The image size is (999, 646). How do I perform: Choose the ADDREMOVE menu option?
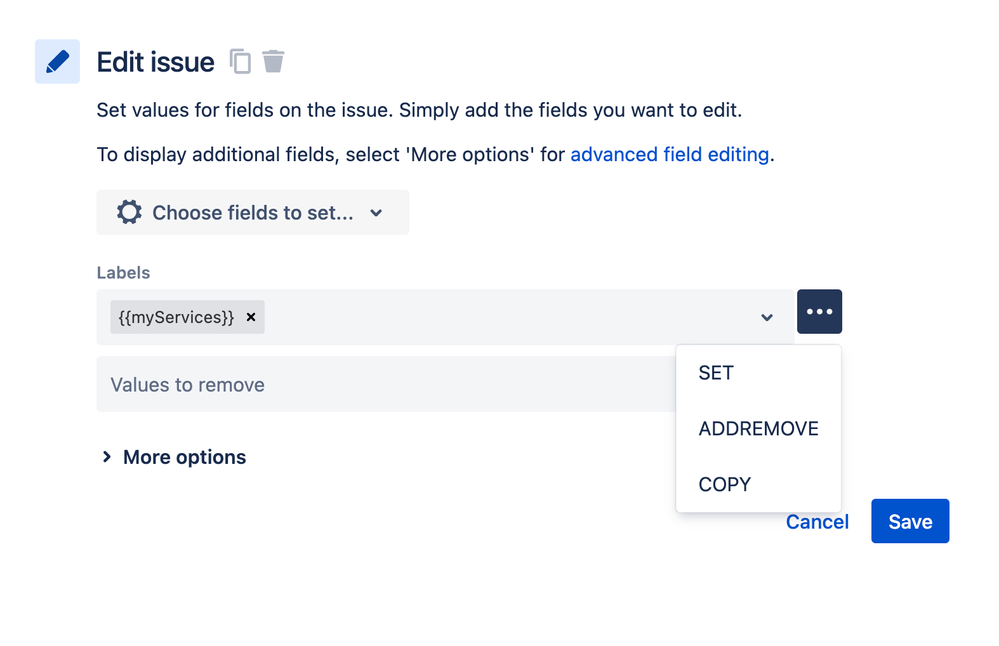758,429
